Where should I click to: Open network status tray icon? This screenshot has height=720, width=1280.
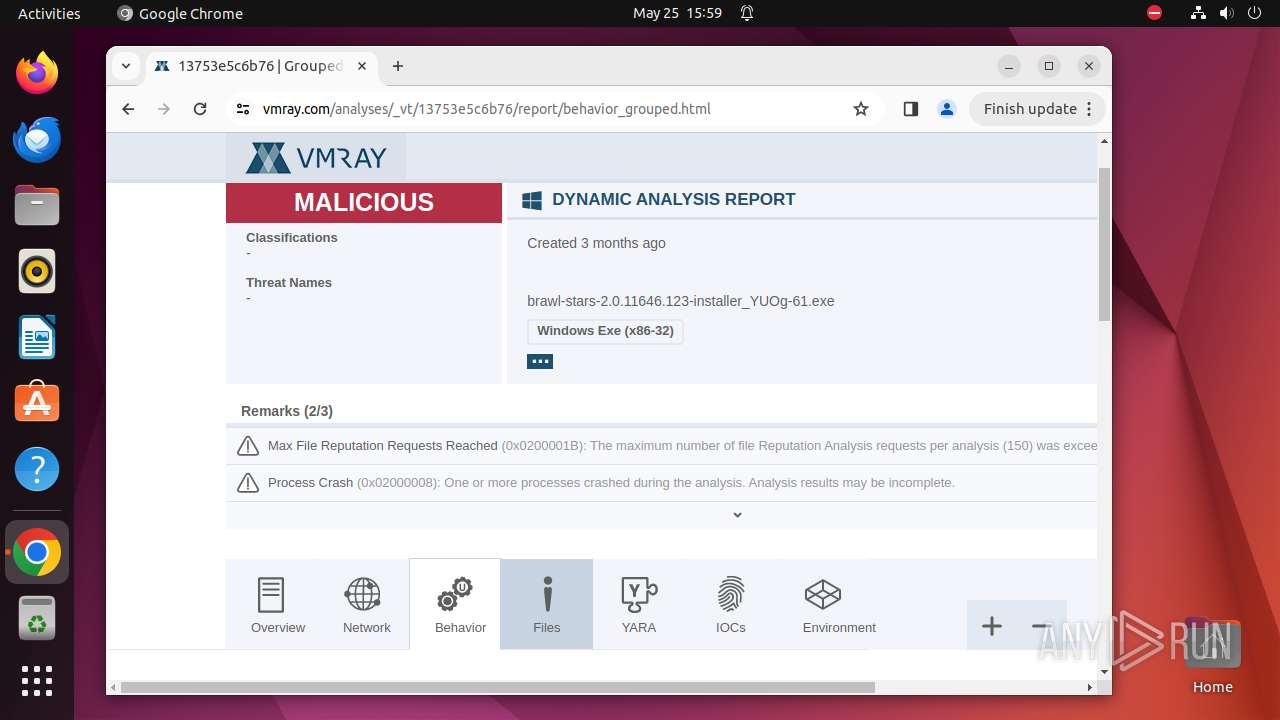tap(1198, 13)
